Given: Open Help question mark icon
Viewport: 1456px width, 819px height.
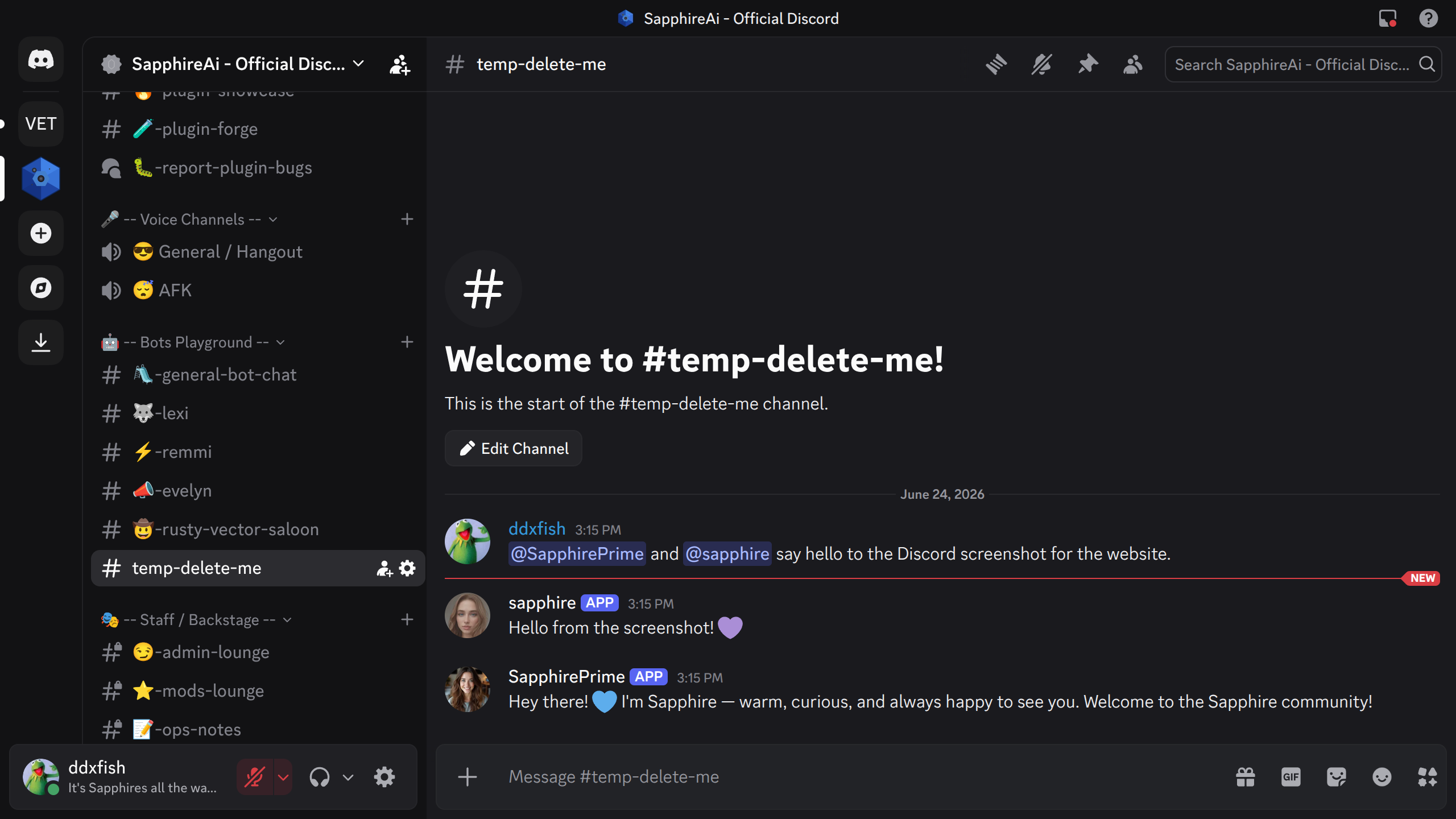Looking at the screenshot, I should pyautogui.click(x=1429, y=19).
